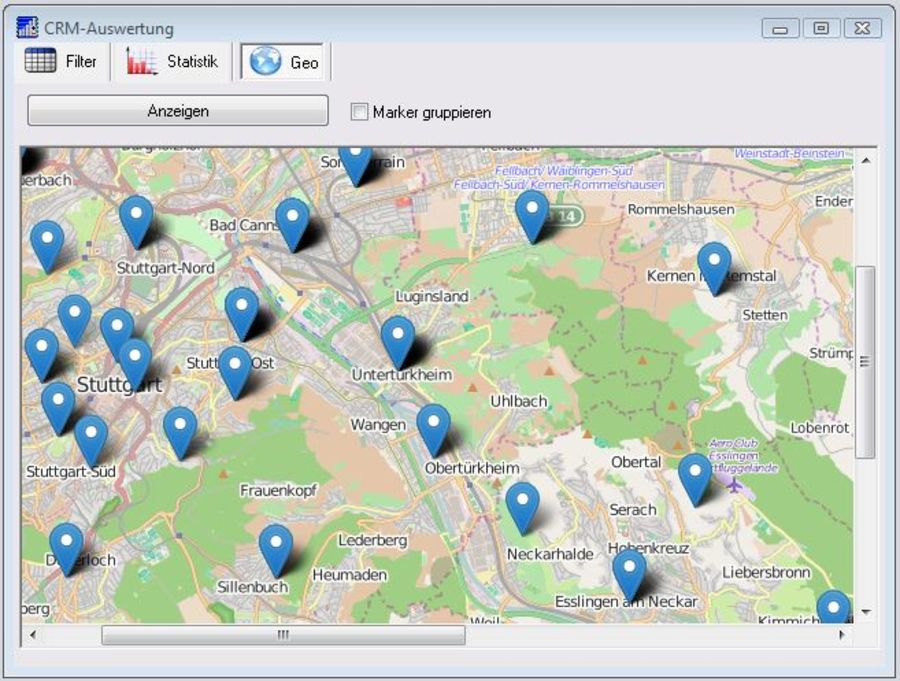Click the Serach map label
The image size is (900, 681).
pos(633,510)
